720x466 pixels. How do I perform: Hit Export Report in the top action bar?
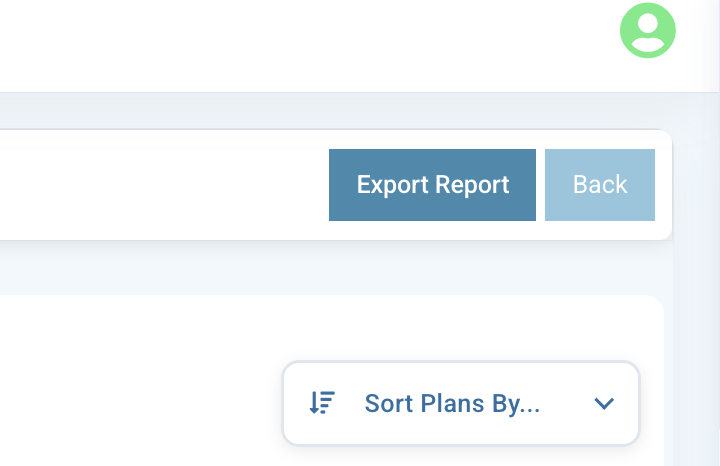(432, 185)
